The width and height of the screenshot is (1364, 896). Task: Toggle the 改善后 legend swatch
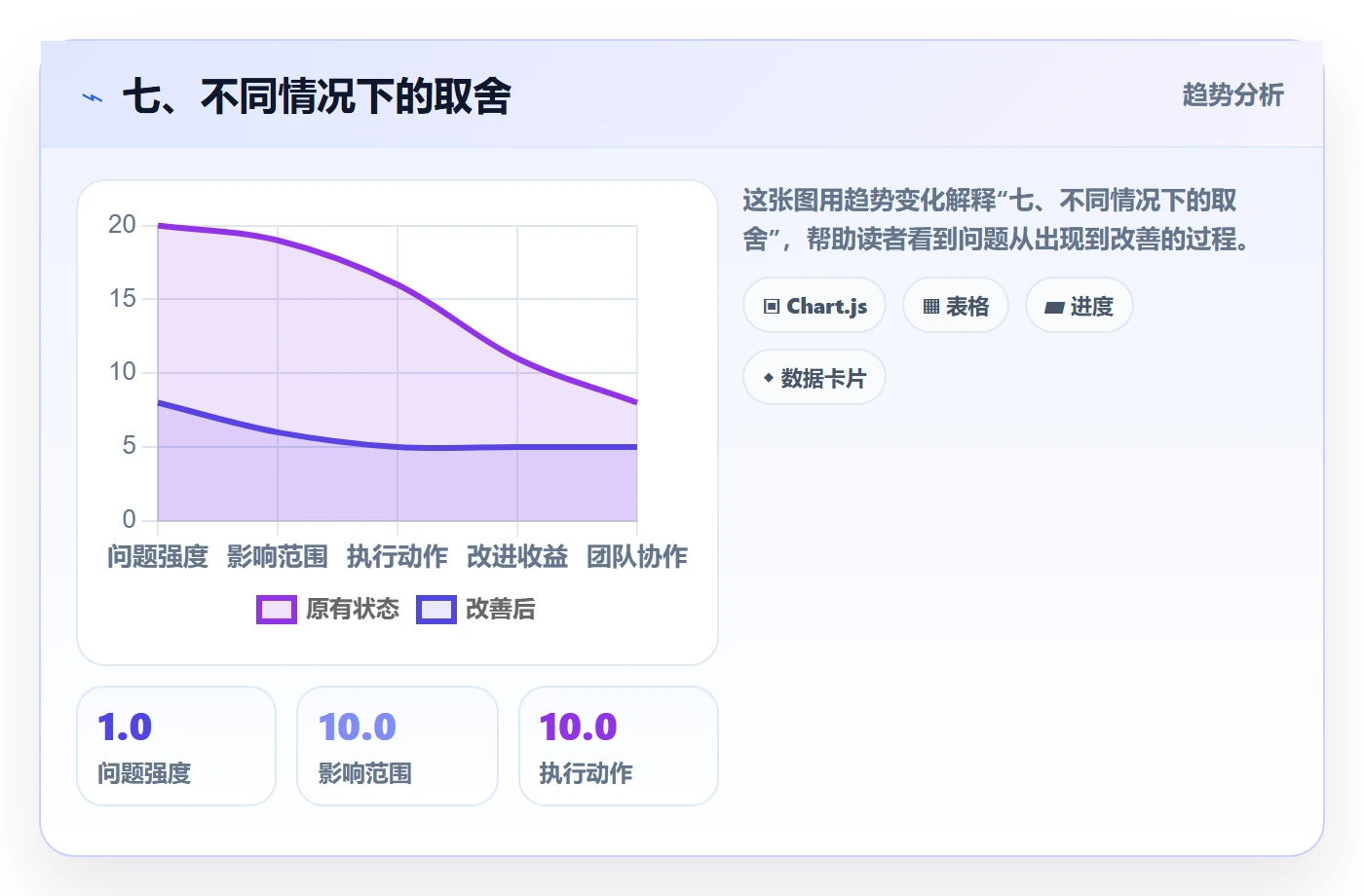[x=436, y=610]
